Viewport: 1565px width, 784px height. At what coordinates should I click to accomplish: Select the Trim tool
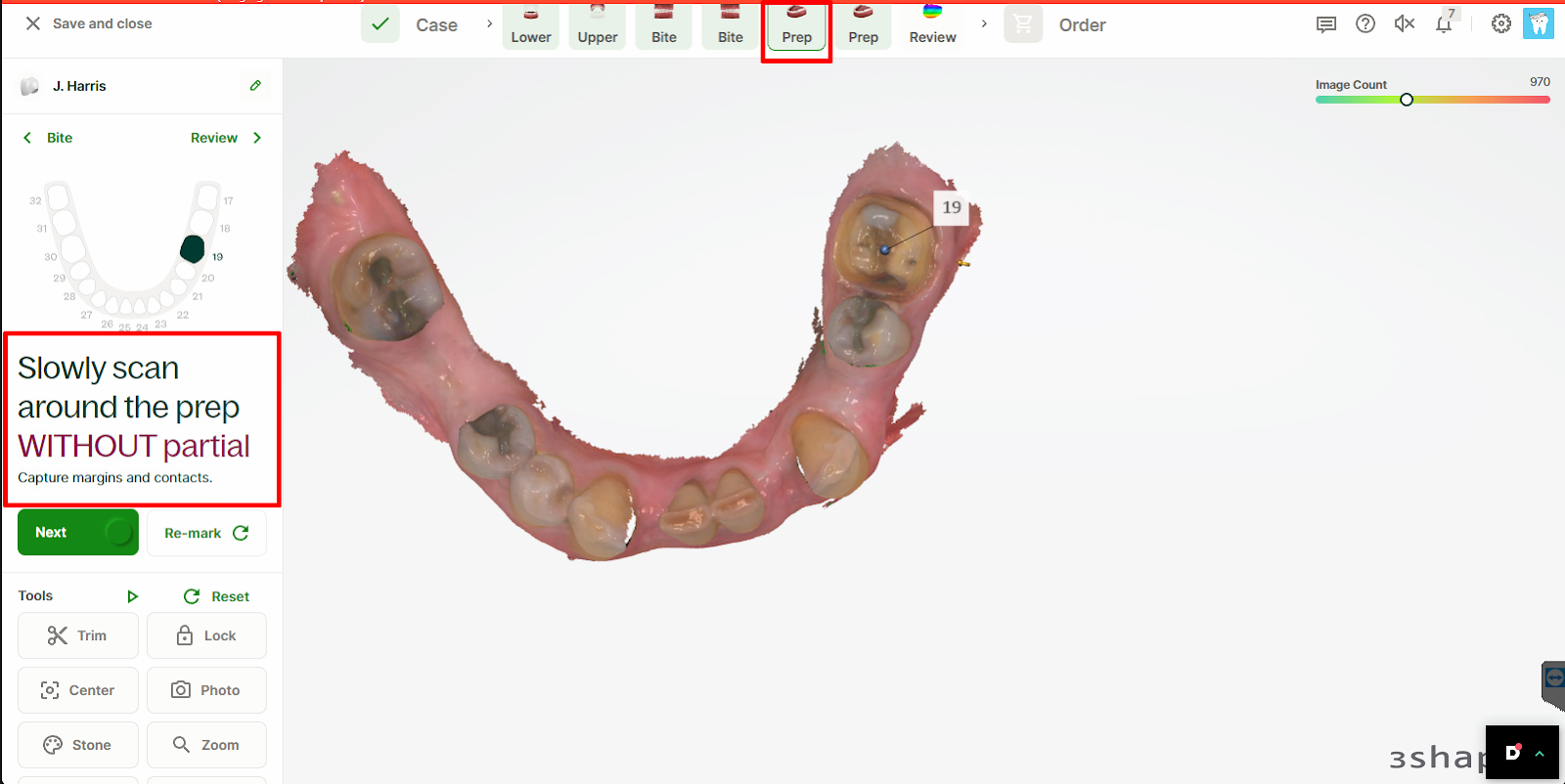click(78, 635)
